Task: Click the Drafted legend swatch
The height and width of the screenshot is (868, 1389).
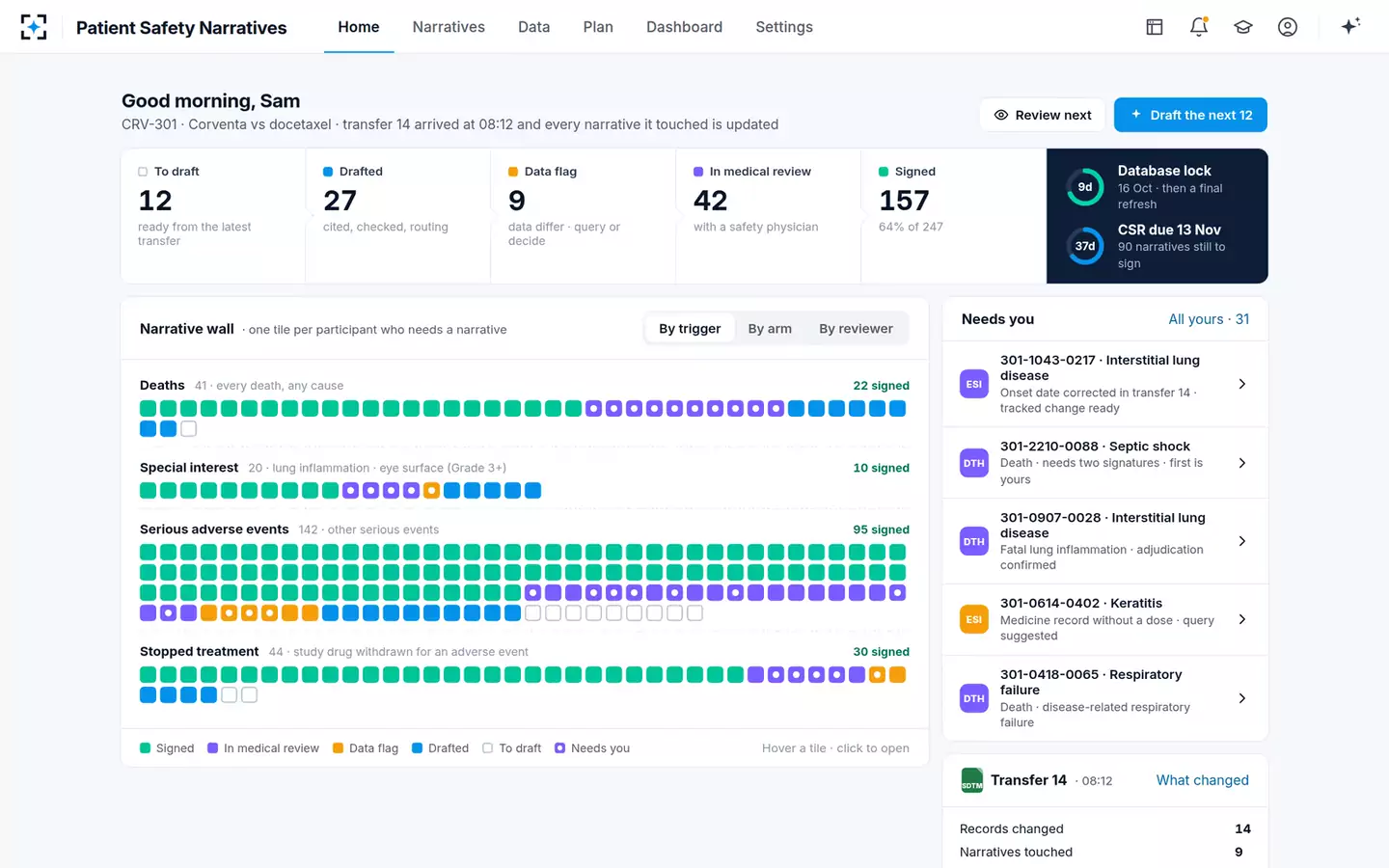Action: click(417, 748)
